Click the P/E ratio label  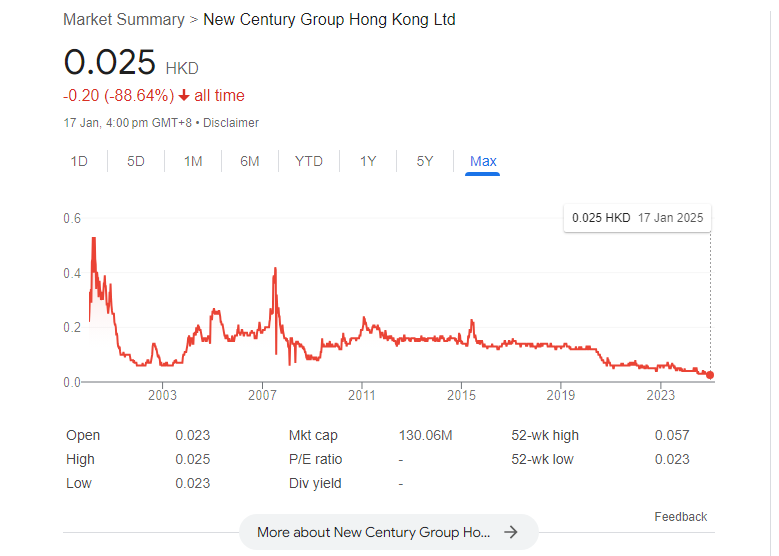pos(315,459)
